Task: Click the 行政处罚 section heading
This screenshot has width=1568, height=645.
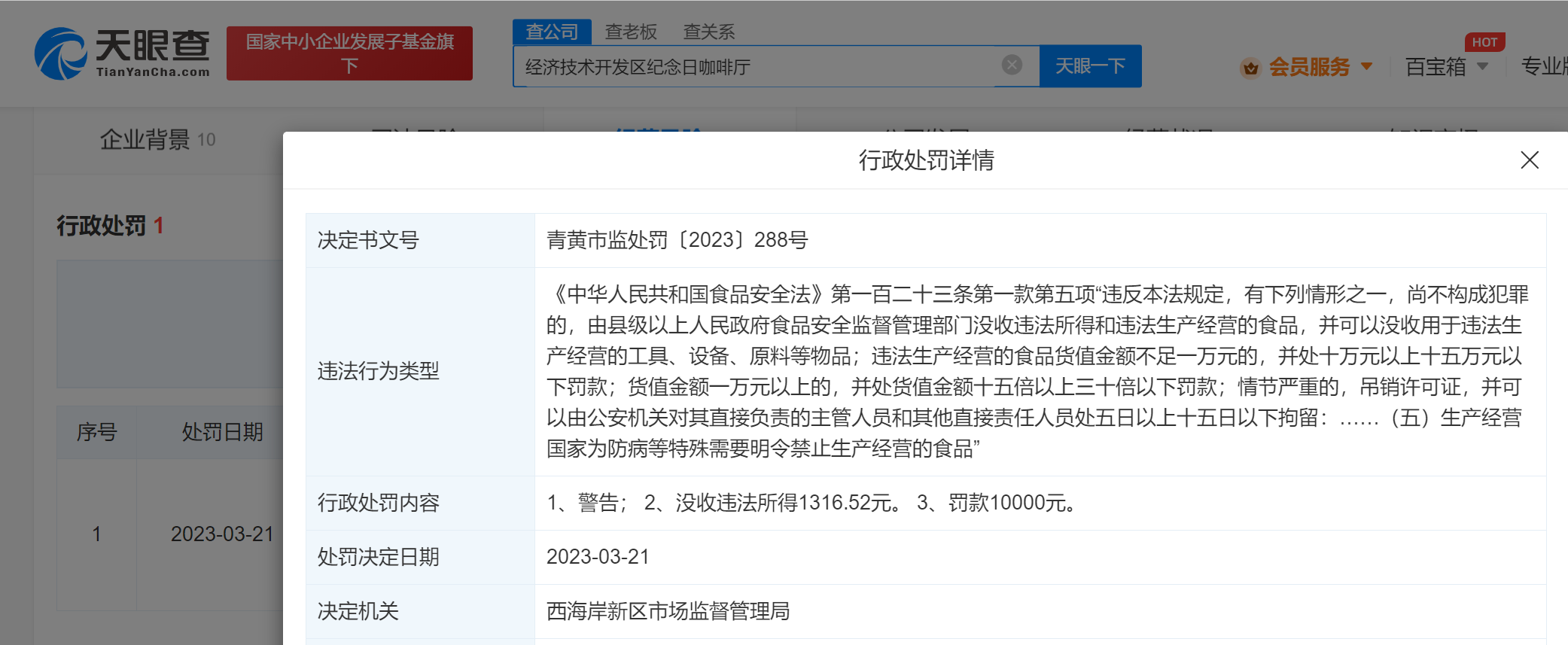Action: (102, 226)
